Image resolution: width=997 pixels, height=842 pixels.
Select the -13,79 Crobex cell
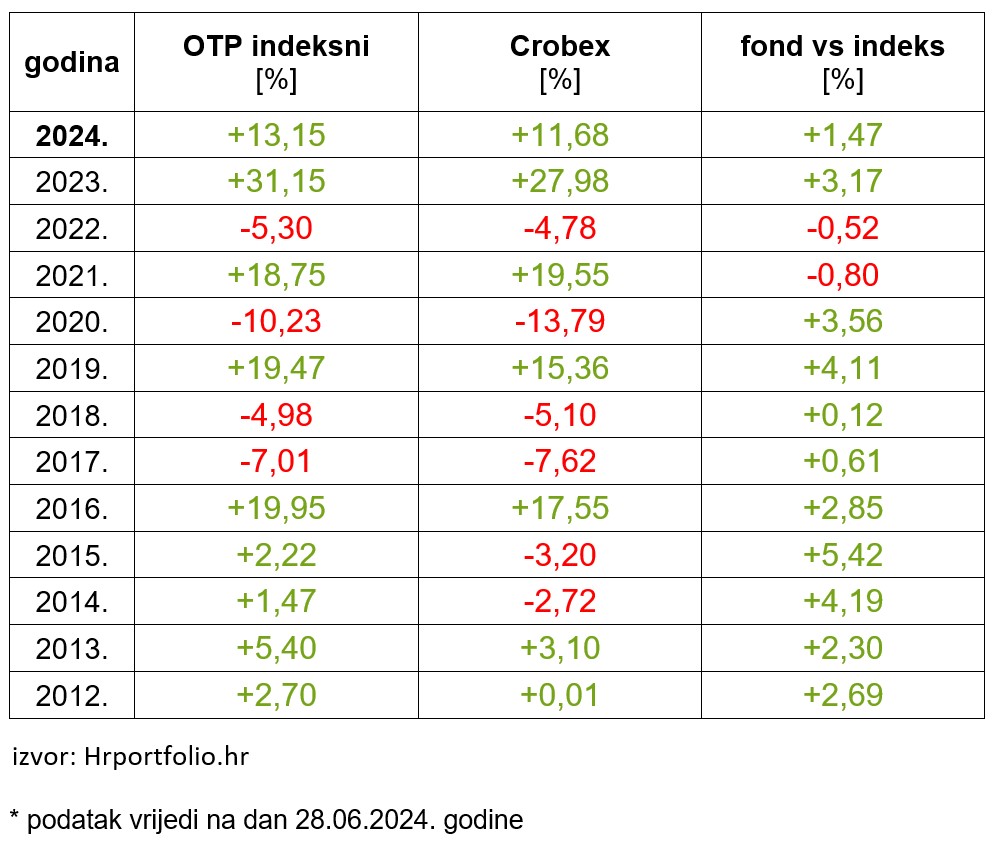coord(559,322)
